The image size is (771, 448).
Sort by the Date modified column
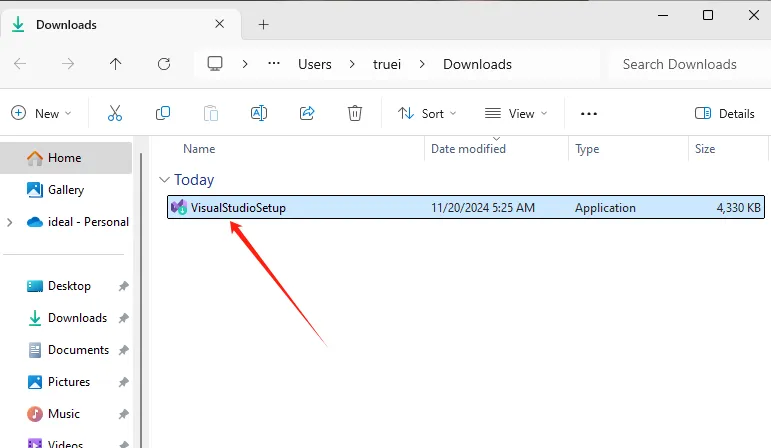[468, 149]
